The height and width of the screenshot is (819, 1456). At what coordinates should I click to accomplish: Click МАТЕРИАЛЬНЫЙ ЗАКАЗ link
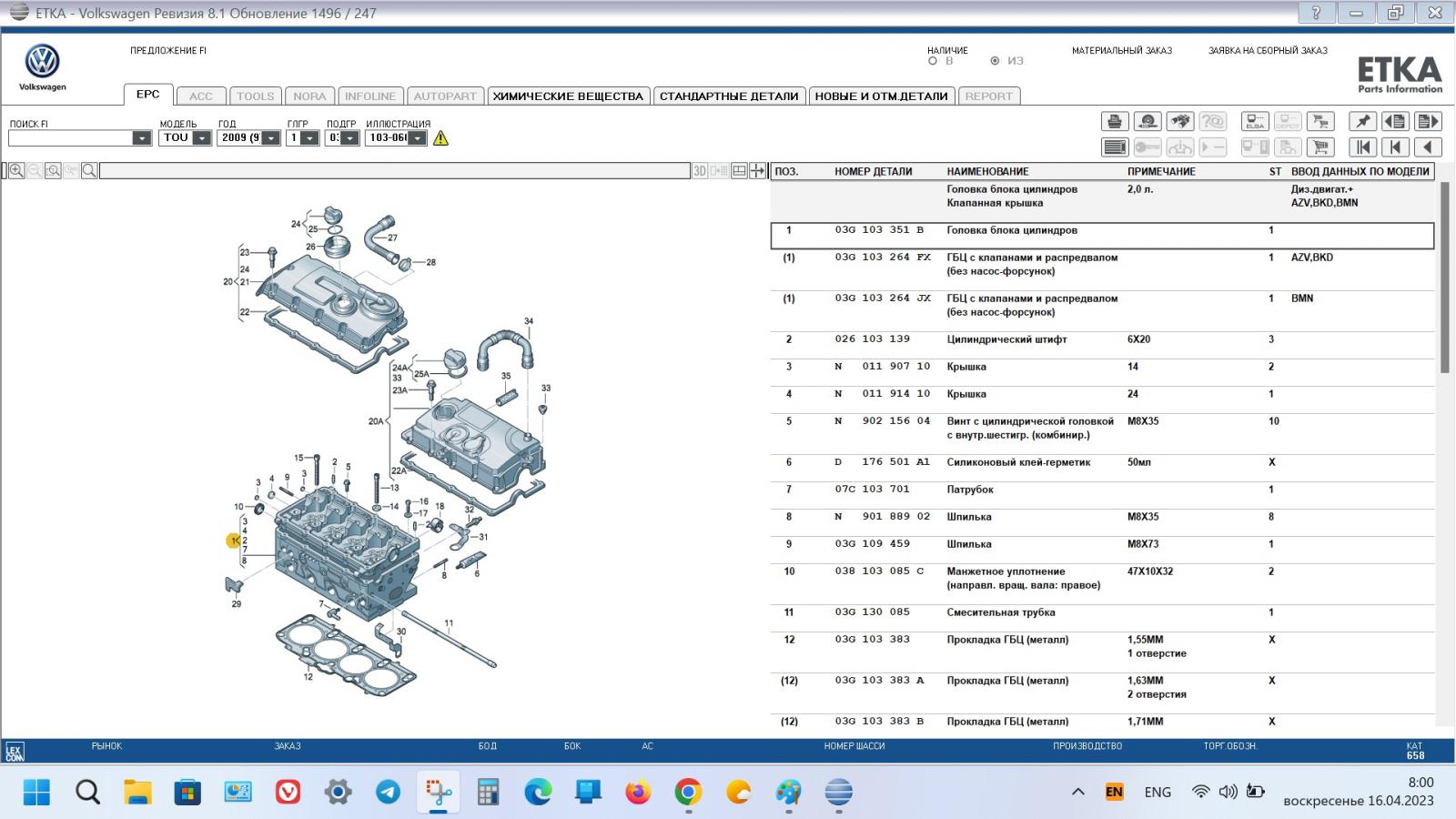(1122, 51)
